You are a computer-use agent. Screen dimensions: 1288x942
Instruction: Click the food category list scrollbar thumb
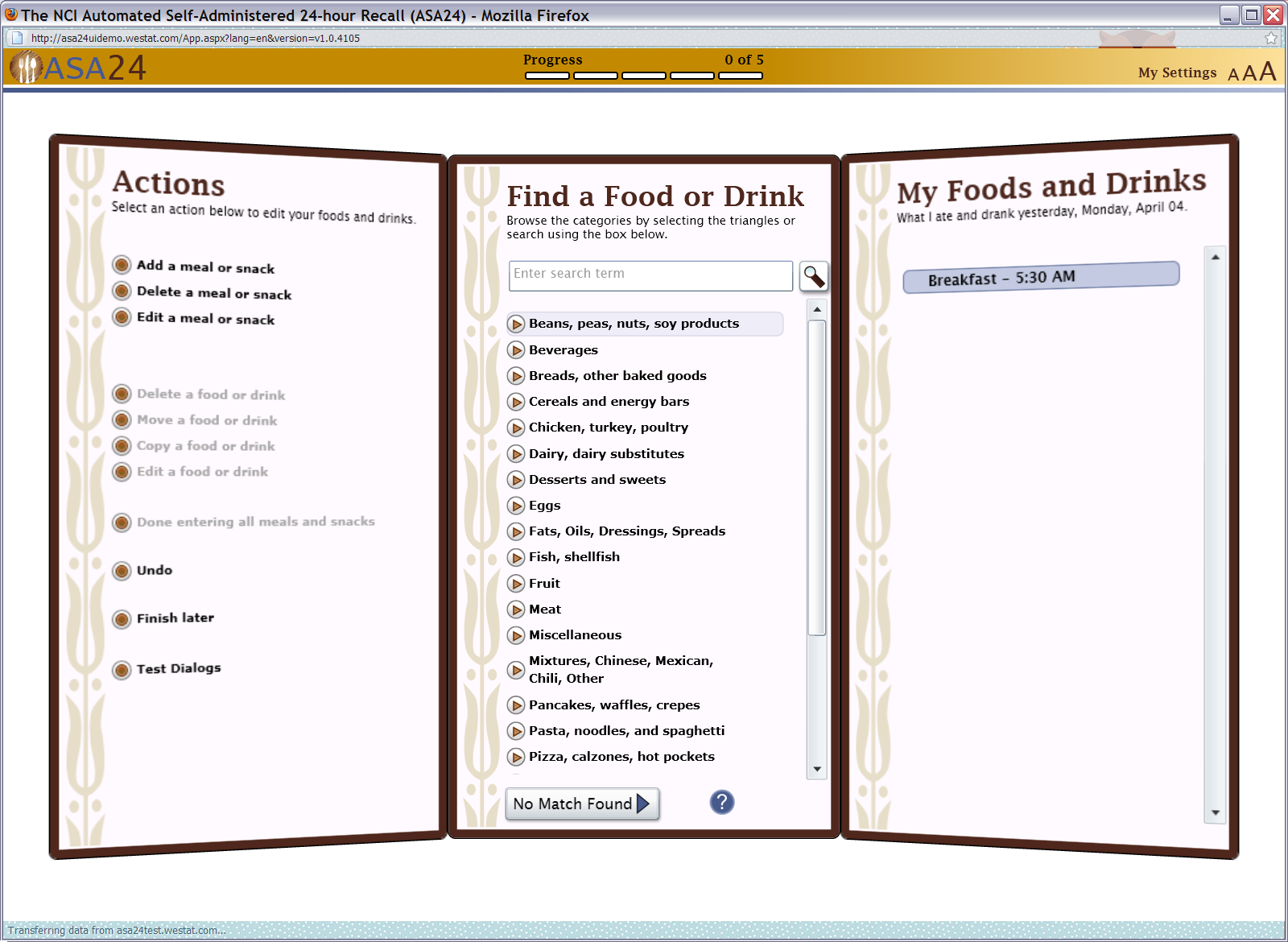[816, 477]
